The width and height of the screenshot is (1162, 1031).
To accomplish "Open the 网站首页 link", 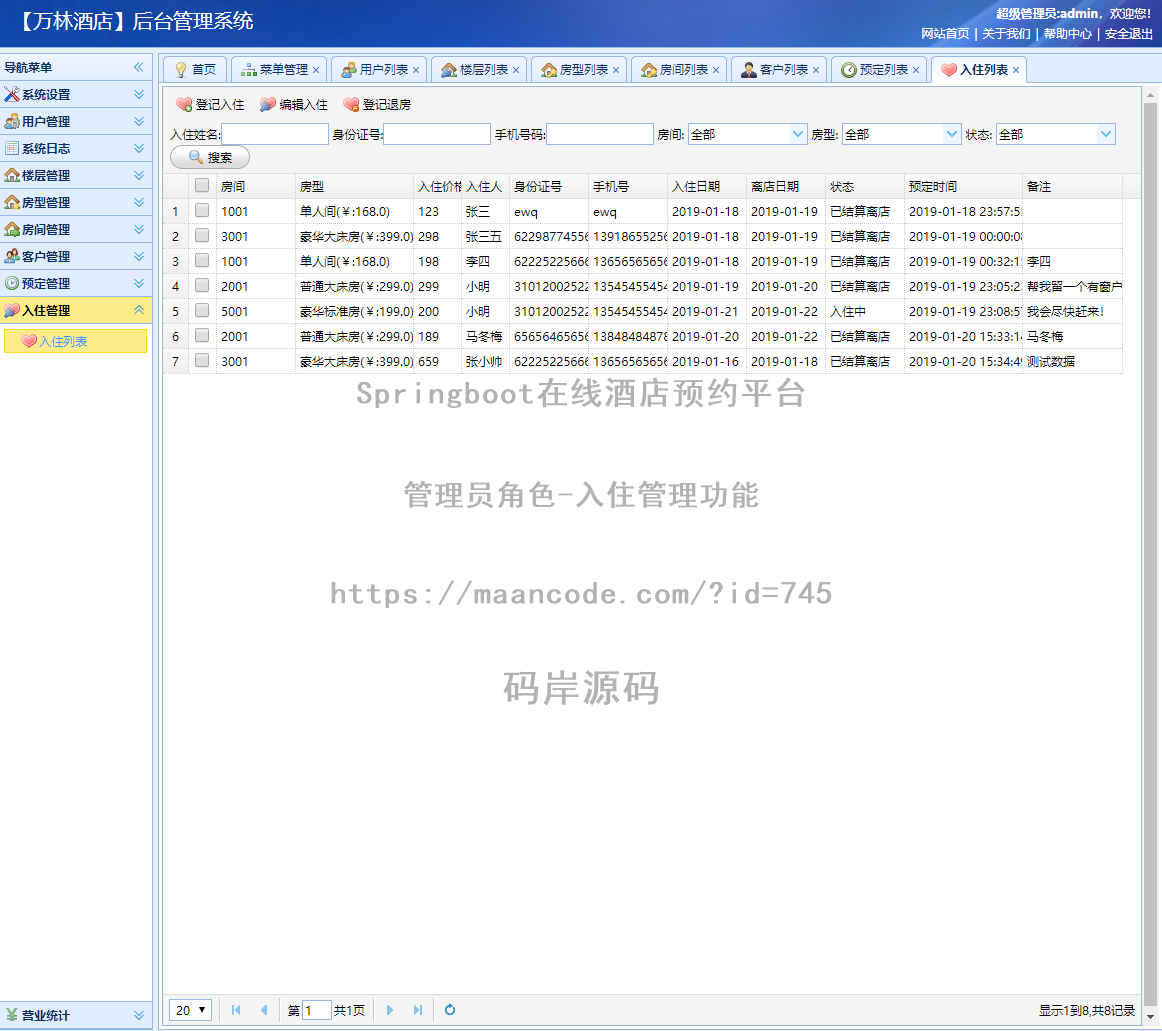I will click(x=945, y=34).
